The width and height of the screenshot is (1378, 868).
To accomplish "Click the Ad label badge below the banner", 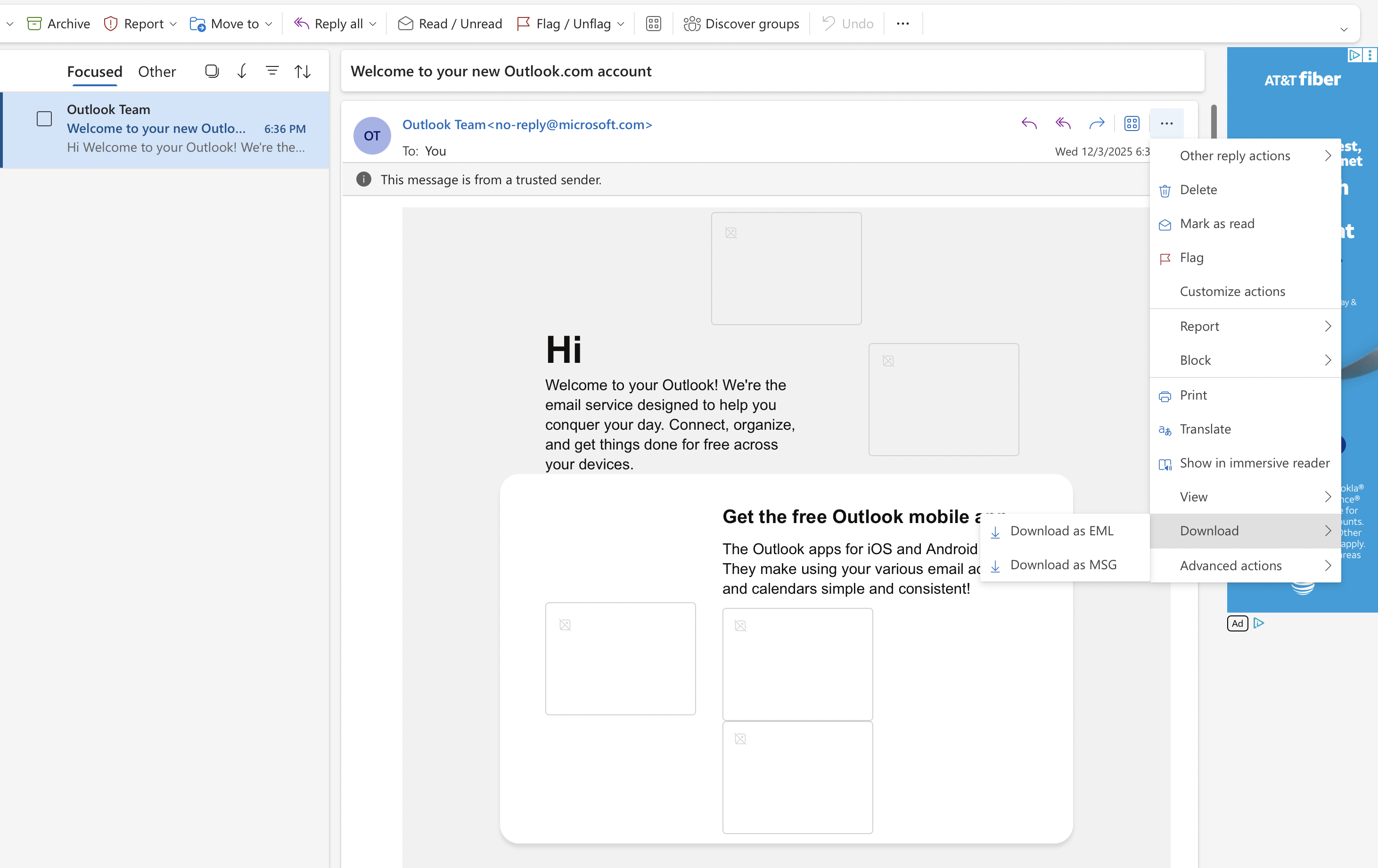I will click(x=1237, y=623).
